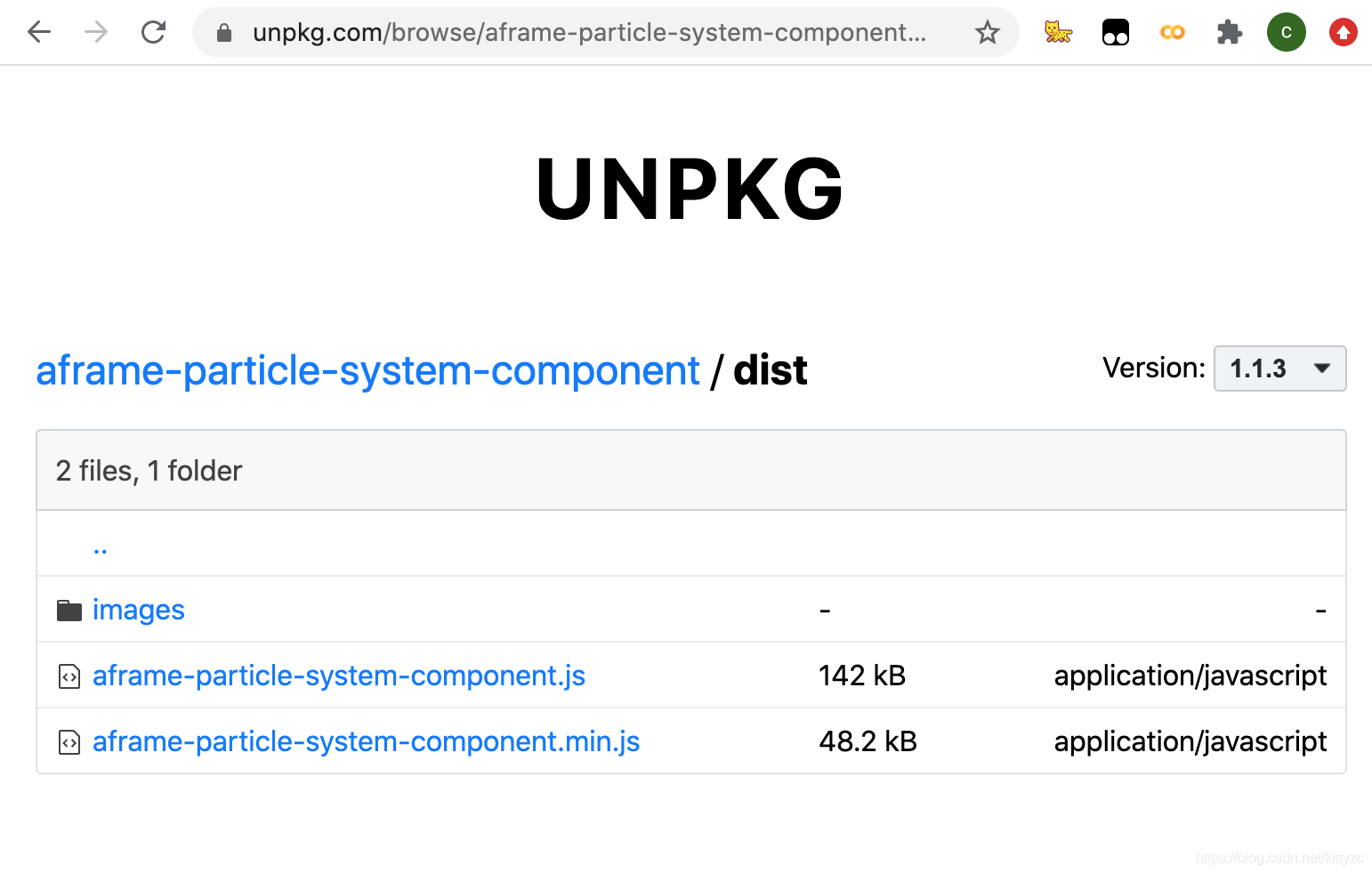Click the 142 kB size cell
The width and height of the screenshot is (1372, 874).
tap(862, 676)
